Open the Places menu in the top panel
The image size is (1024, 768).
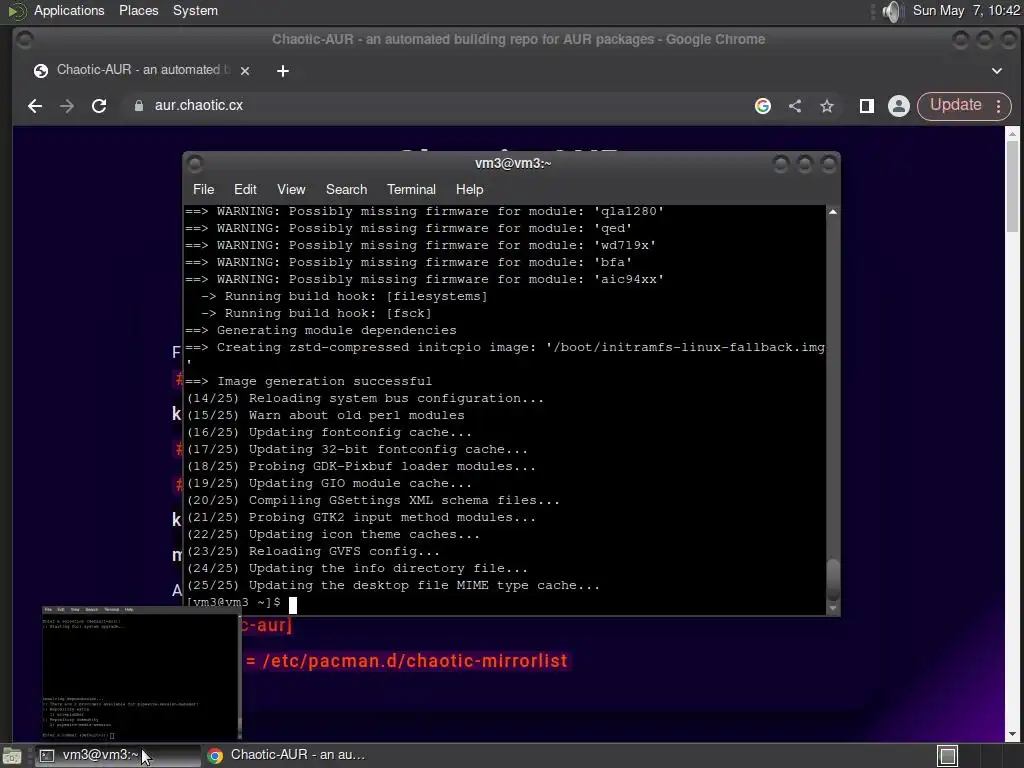(x=138, y=10)
